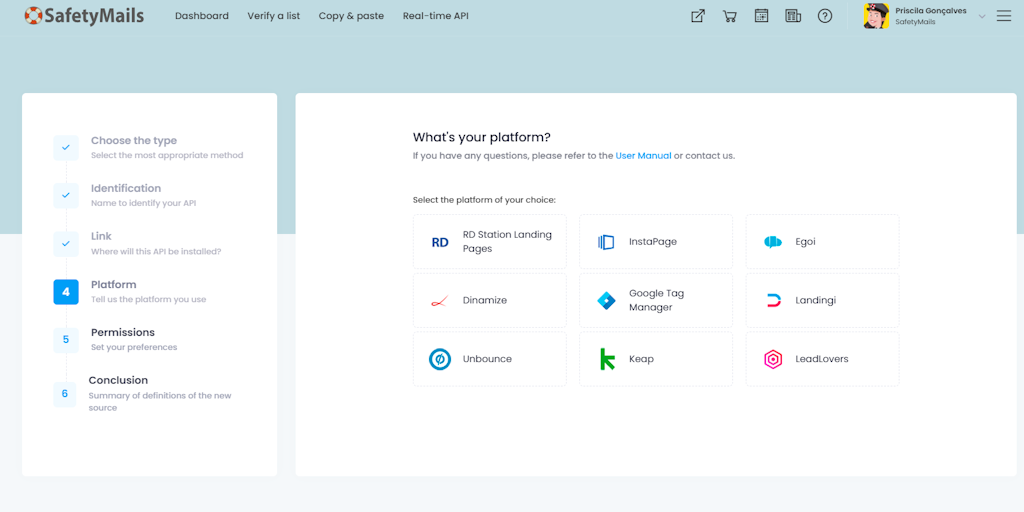Go to Verify a list
Viewport: 1024px width, 512px height.
tap(274, 16)
